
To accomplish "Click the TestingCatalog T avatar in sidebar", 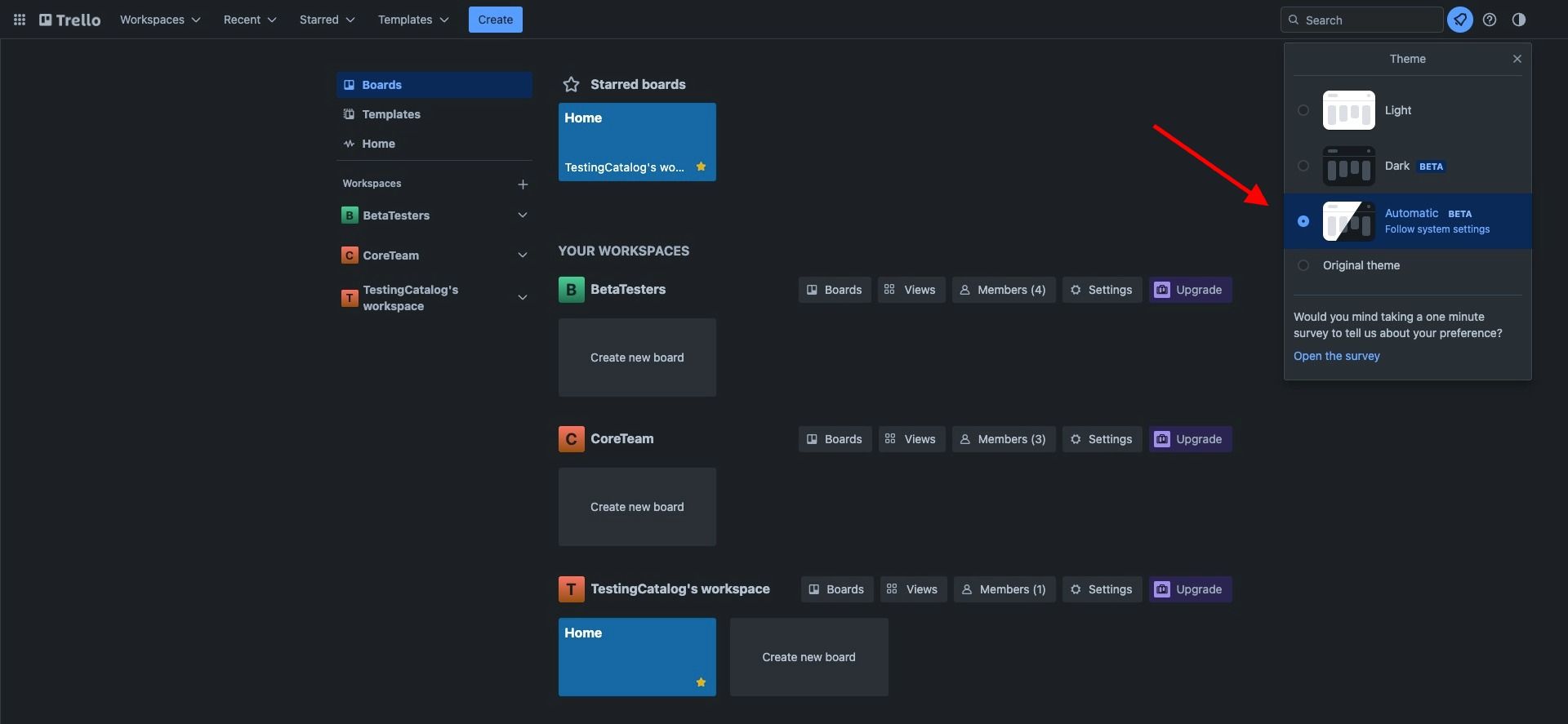I will tap(350, 298).
